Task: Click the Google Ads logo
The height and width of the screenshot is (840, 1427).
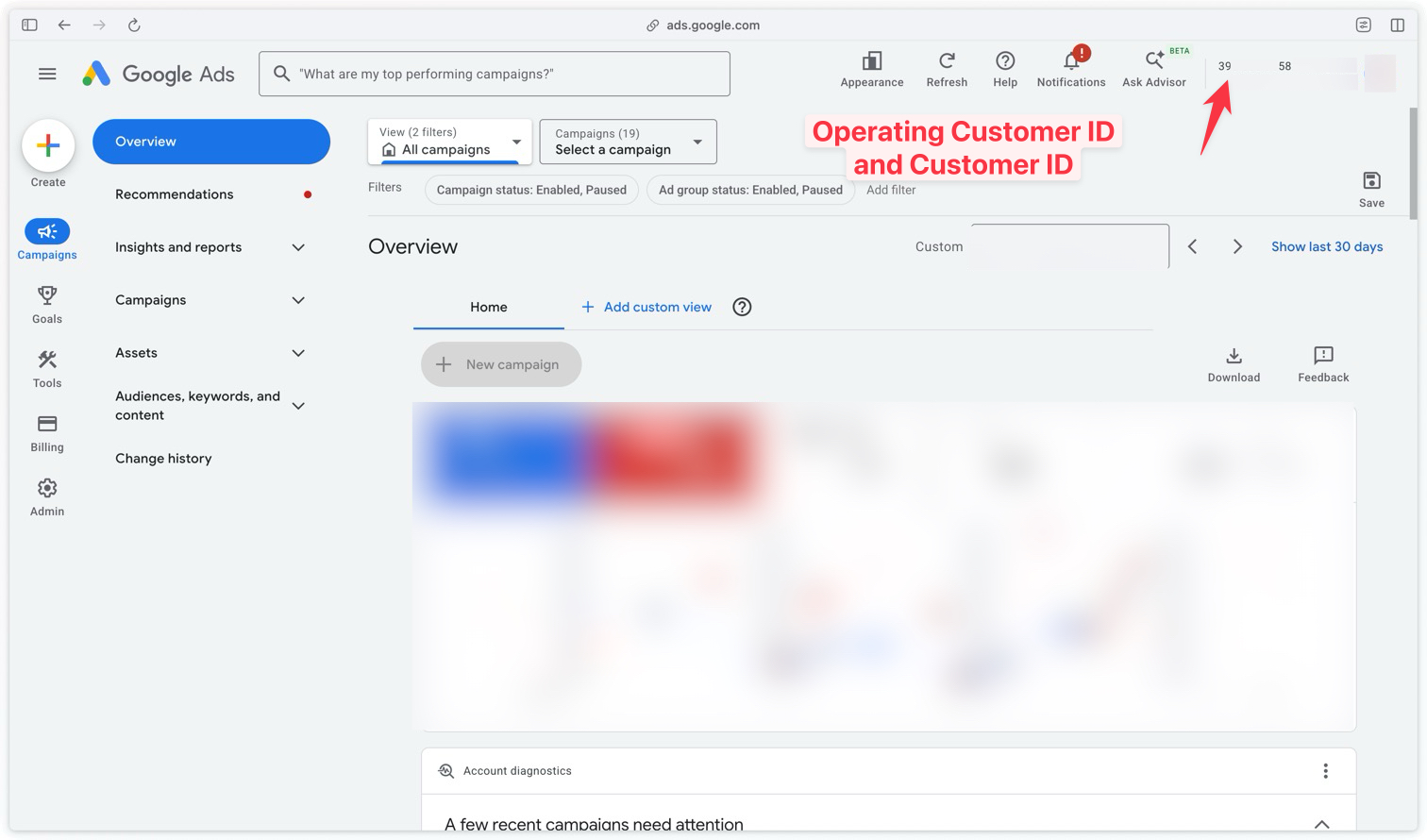Action: [159, 74]
